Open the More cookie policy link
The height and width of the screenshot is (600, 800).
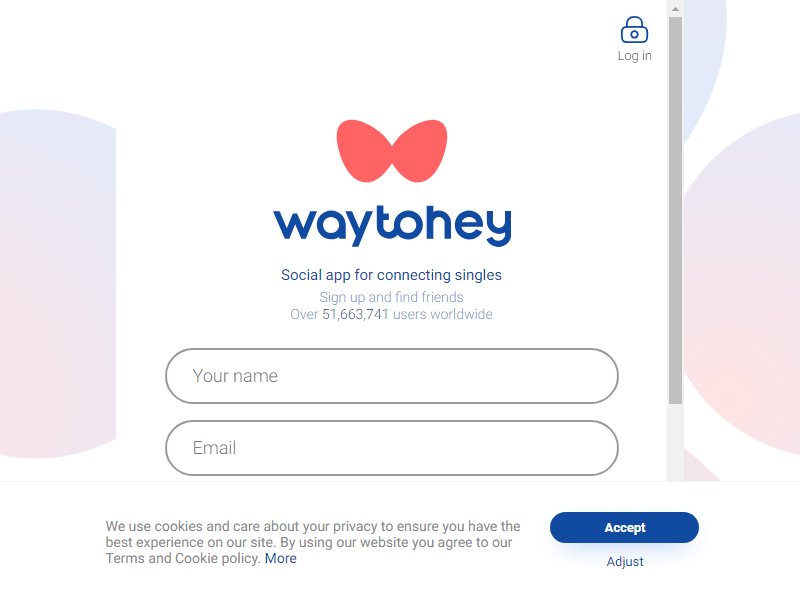[281, 559]
